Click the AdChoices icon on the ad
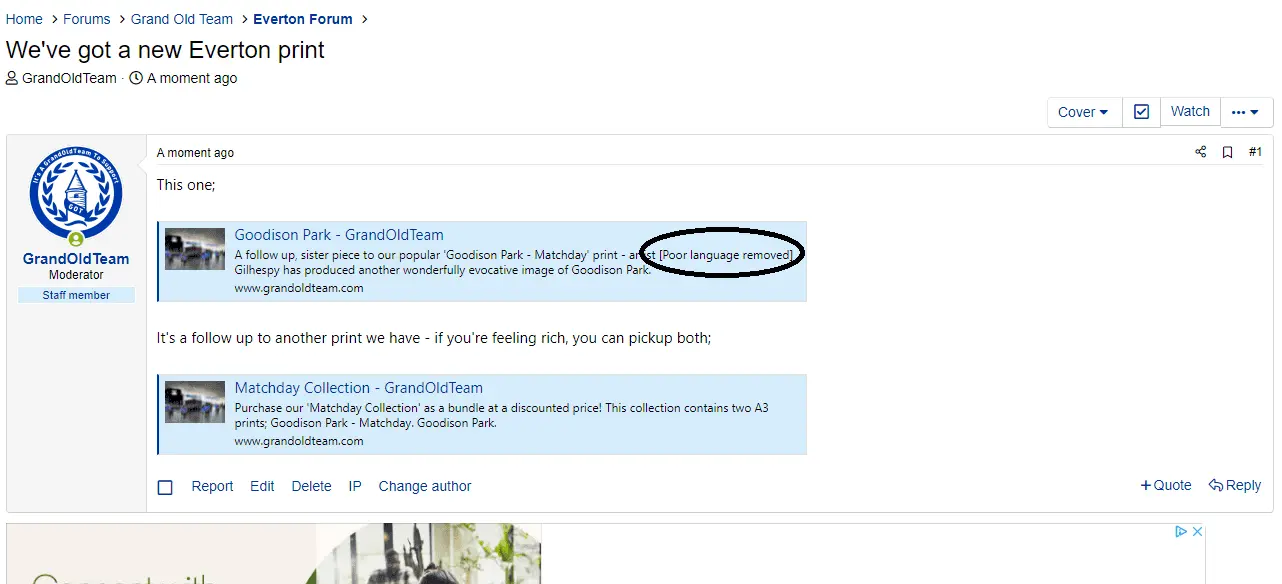 [1180, 532]
